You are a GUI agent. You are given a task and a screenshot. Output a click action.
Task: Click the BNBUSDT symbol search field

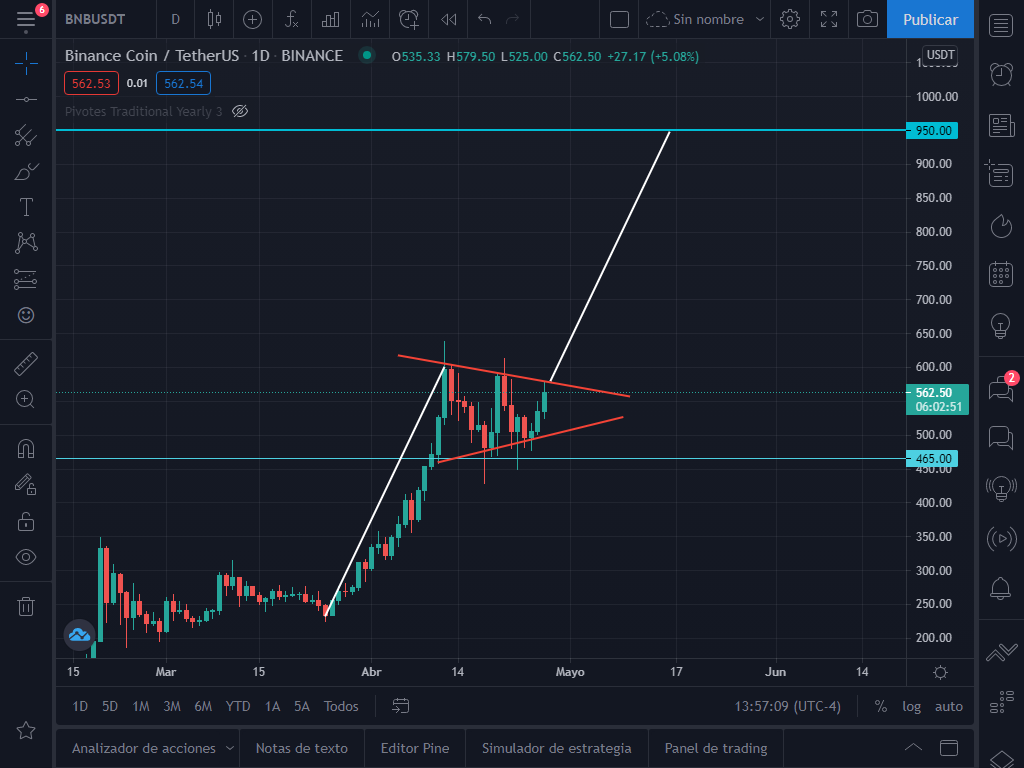coord(95,20)
